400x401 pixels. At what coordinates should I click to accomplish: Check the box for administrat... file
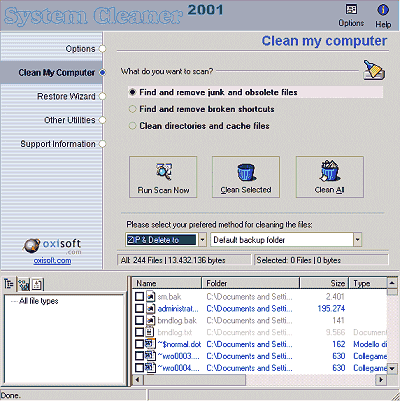click(139, 308)
